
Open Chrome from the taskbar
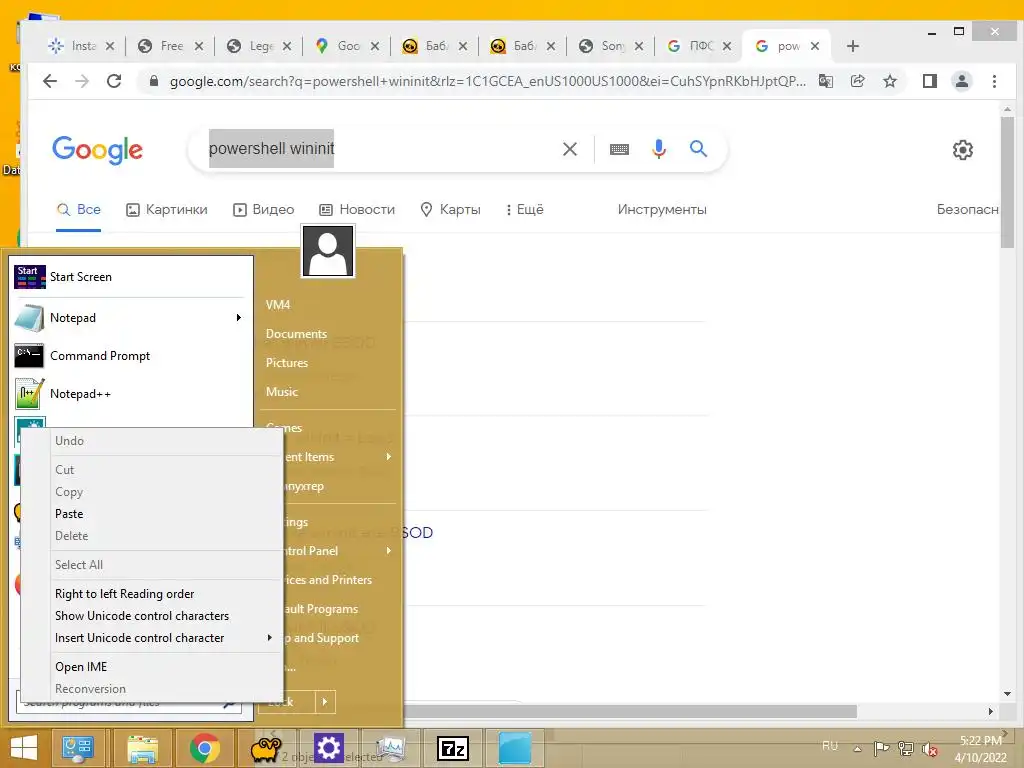[x=204, y=748]
